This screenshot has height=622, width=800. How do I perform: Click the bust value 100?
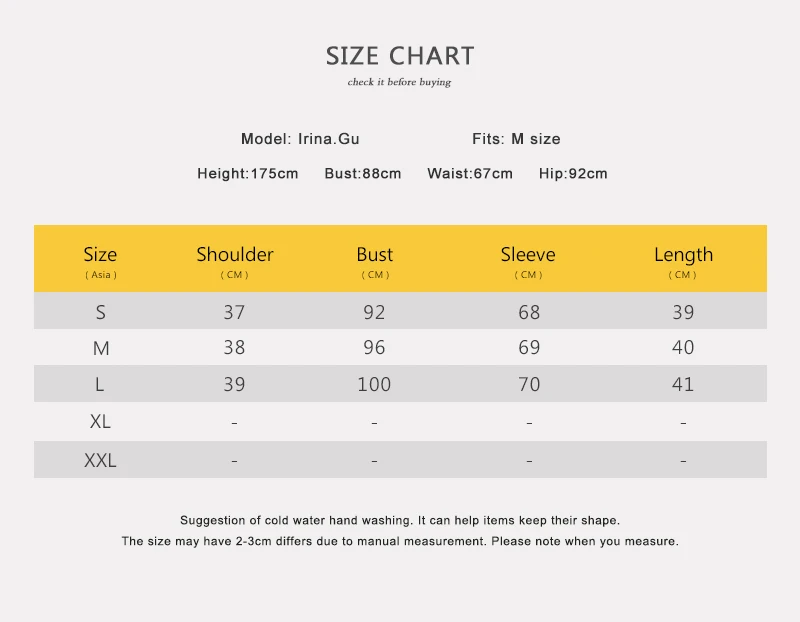point(374,384)
